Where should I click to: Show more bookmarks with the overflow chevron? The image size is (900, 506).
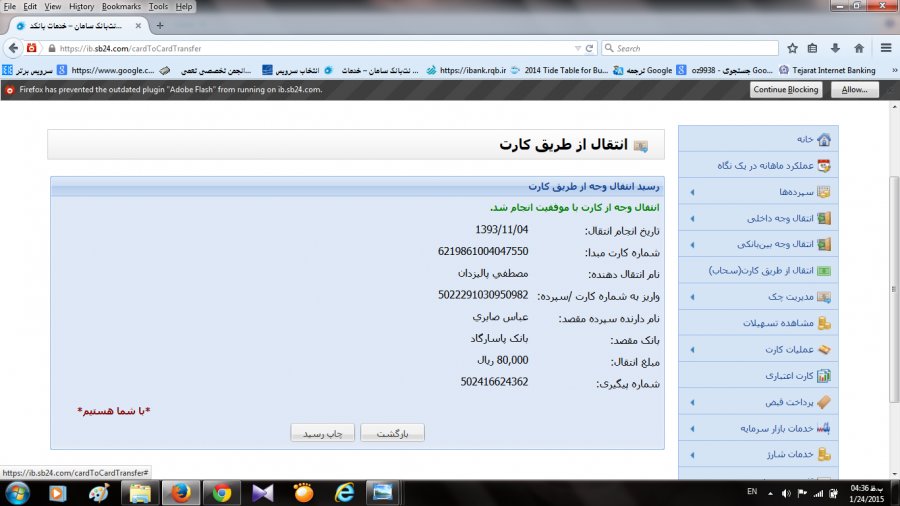(x=894, y=70)
